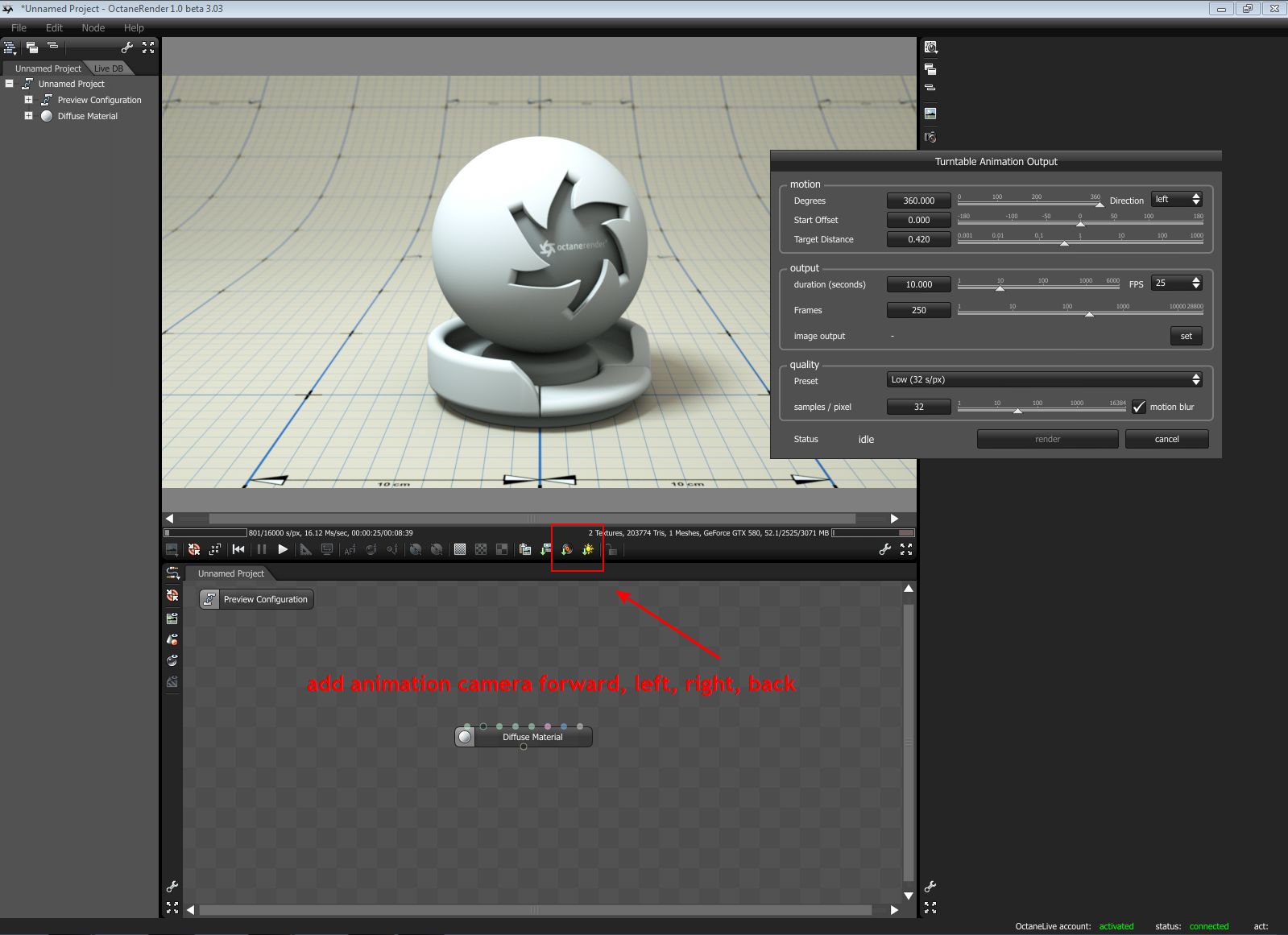Viewport: 1288px width, 935px height.
Task: Toggle render target node visibility in graph editor
Action: pyautogui.click(x=172, y=619)
